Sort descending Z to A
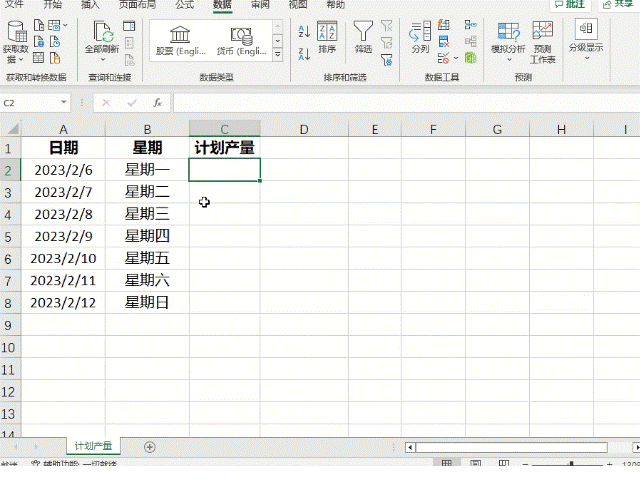 304,53
